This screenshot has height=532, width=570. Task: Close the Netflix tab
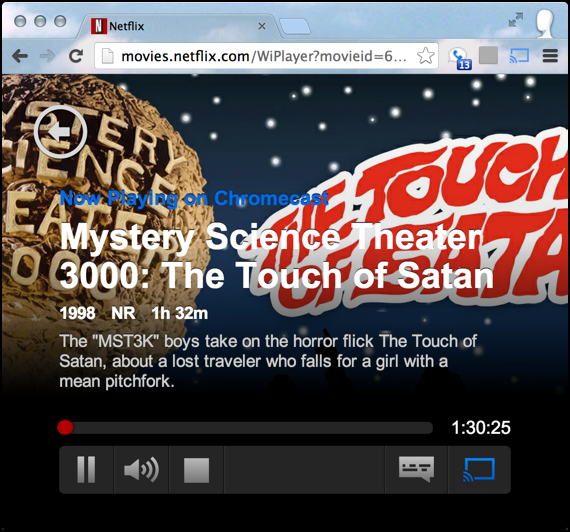262,26
